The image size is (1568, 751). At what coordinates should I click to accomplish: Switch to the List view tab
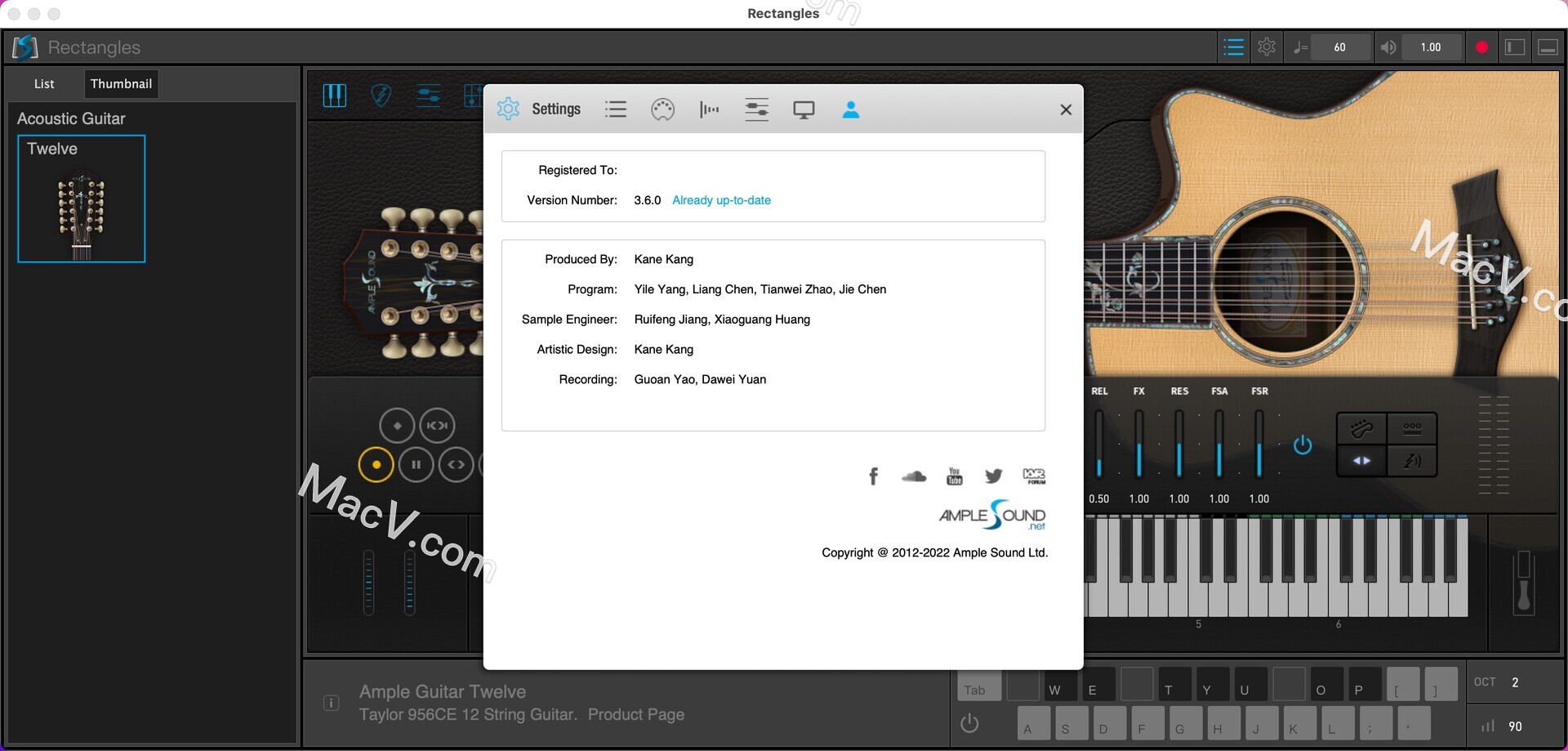44,83
